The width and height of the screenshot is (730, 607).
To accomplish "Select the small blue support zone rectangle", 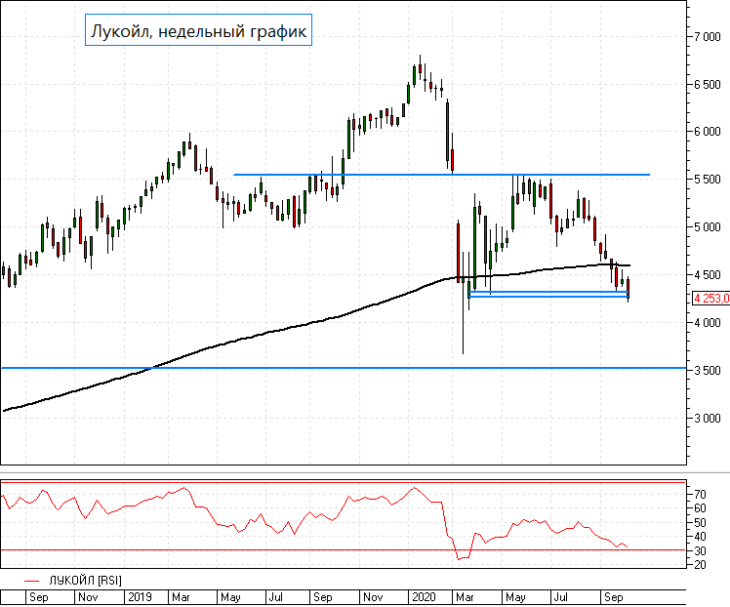I will (549, 294).
